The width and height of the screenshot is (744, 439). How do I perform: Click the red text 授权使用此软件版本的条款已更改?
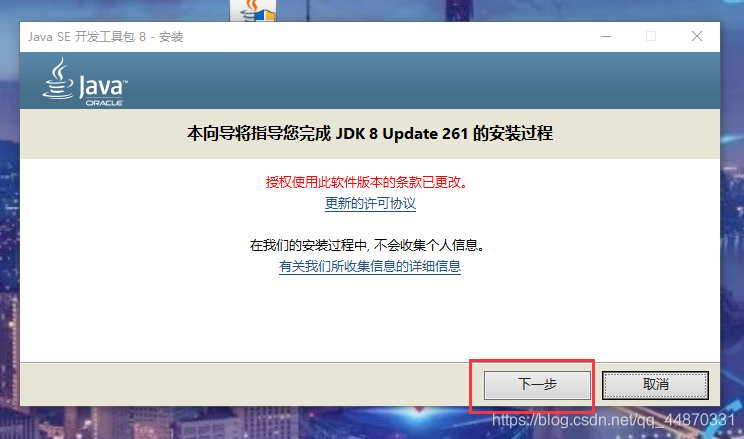(x=366, y=182)
